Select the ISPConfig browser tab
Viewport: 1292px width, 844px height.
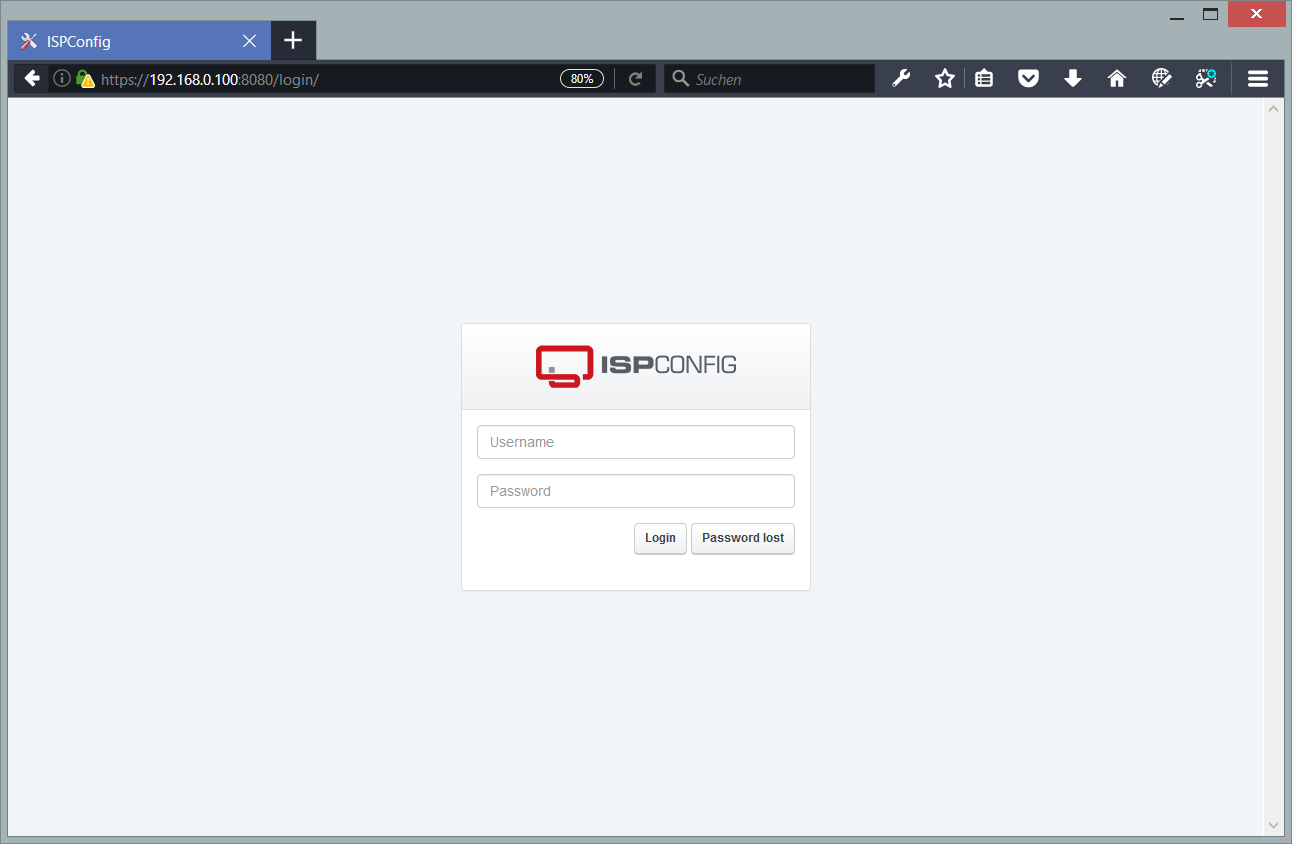[139, 41]
